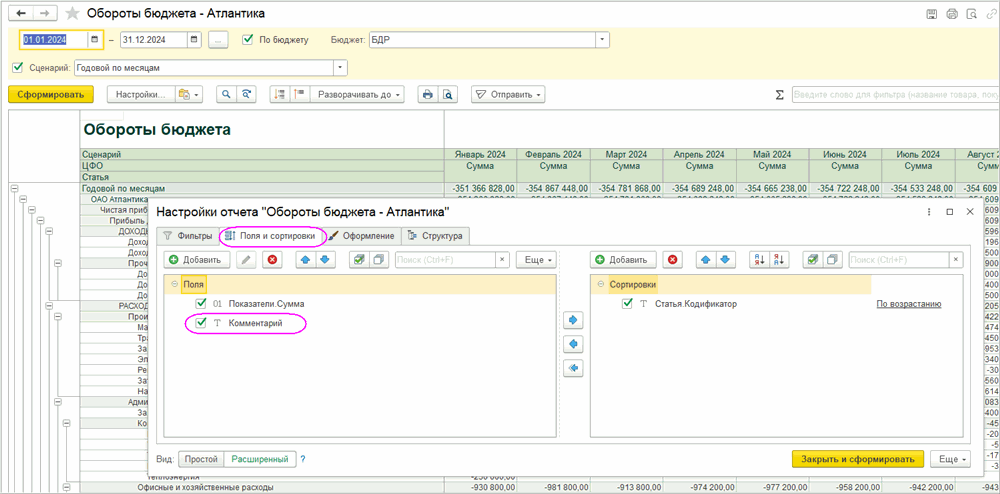Switch to the Фильтры tab
The image size is (1000, 494).
point(187,236)
